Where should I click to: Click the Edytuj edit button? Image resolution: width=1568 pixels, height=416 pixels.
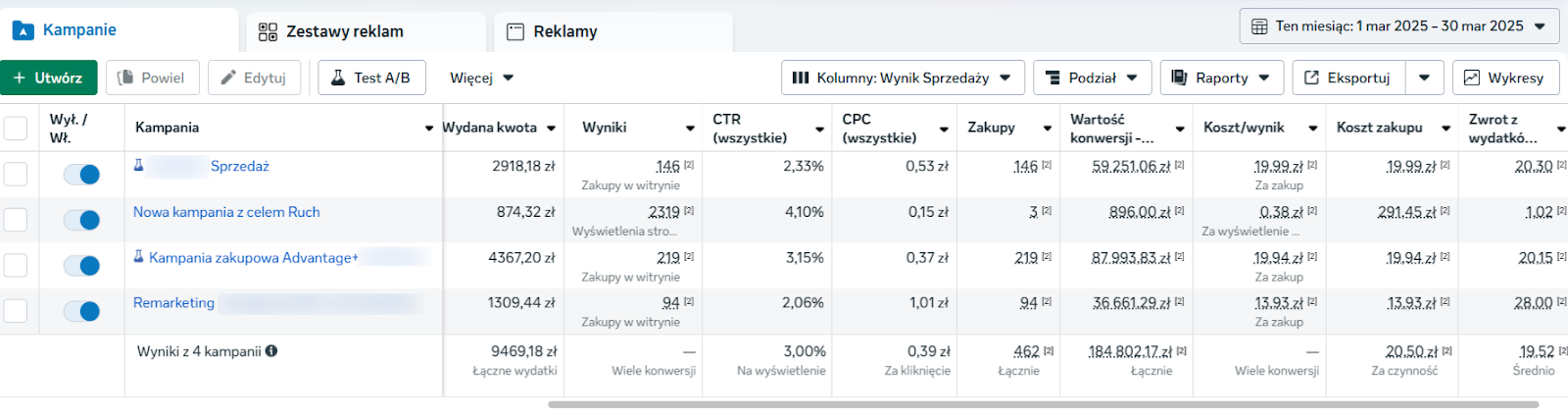tap(254, 78)
